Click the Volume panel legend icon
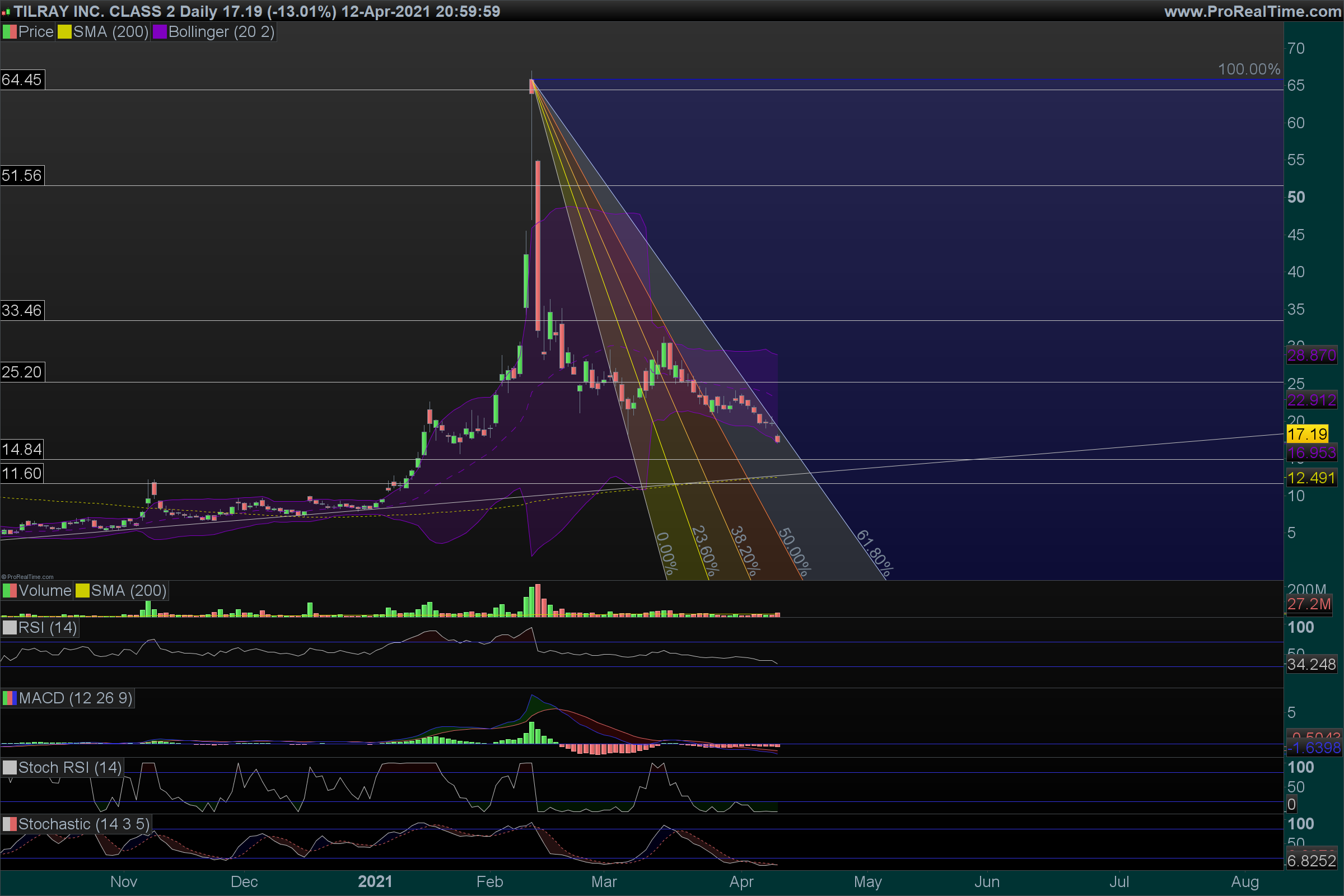The height and width of the screenshot is (896, 1344). click(x=9, y=591)
